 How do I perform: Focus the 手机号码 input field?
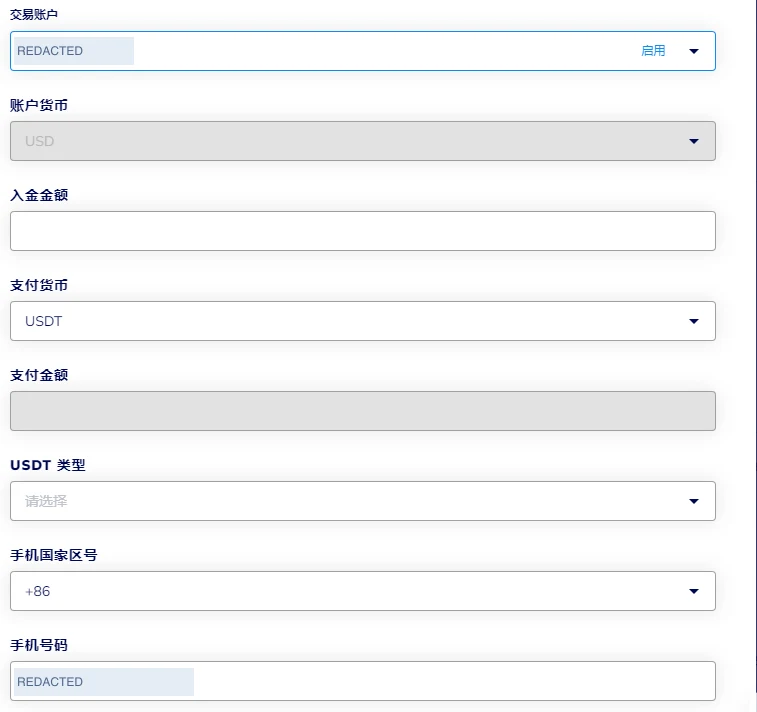pos(363,681)
